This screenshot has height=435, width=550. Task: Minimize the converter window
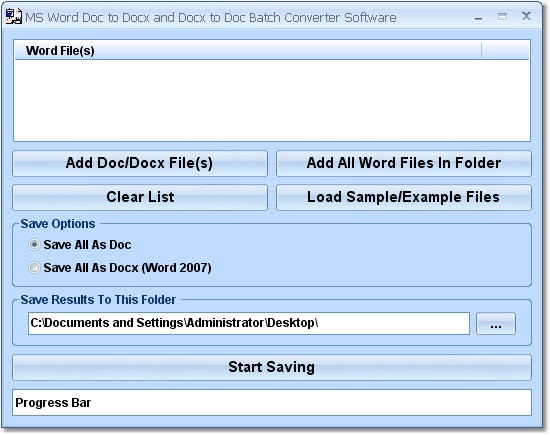(x=478, y=17)
